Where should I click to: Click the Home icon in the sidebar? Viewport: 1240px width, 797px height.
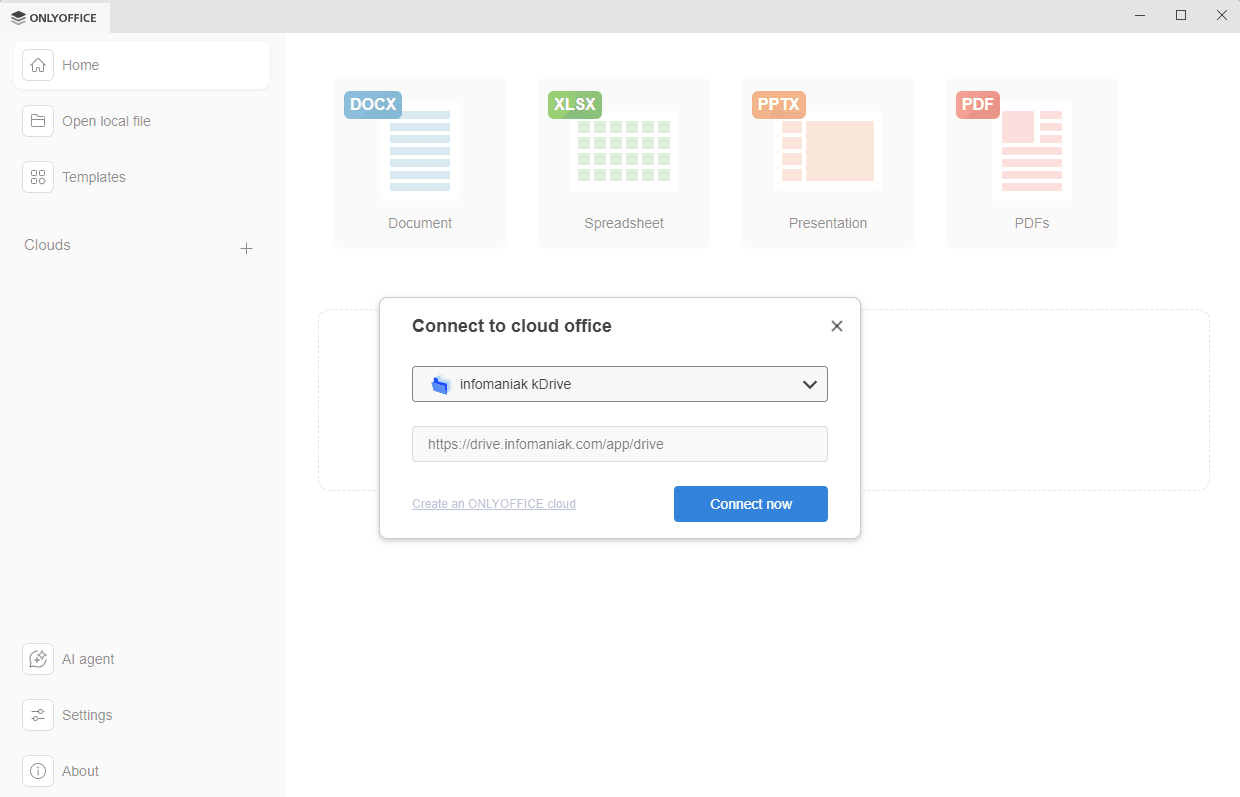(x=38, y=65)
